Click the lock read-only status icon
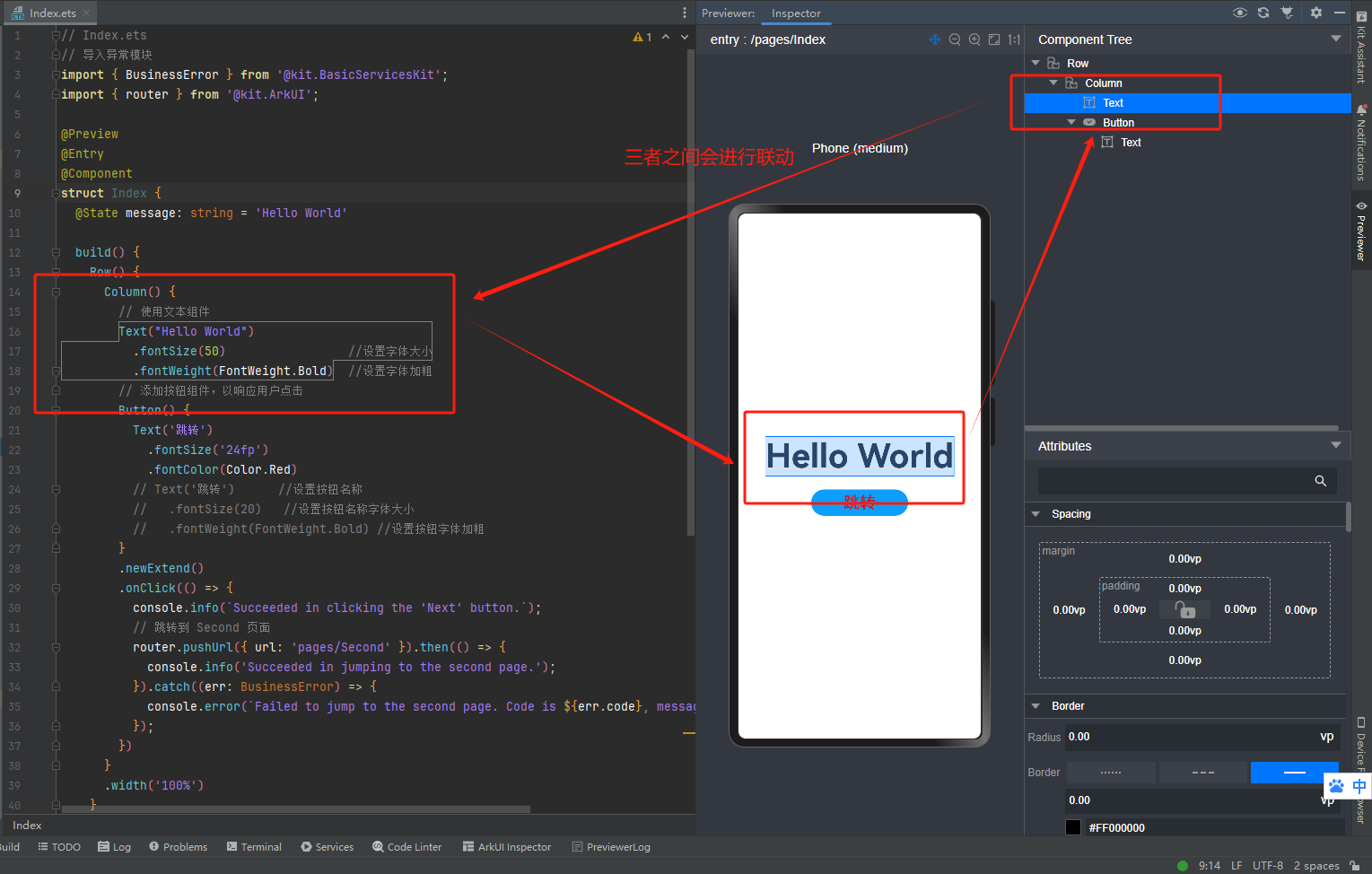 pyautogui.click(x=1354, y=866)
